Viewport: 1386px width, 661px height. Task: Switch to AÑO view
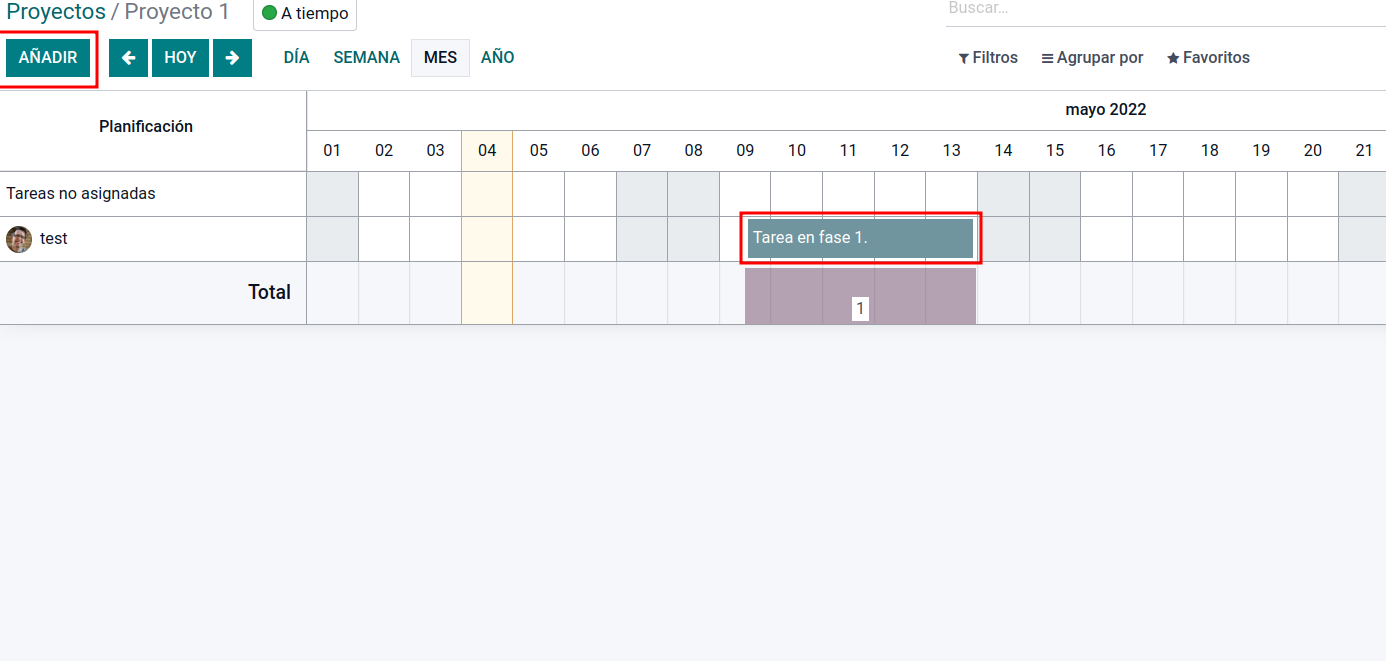pyautogui.click(x=498, y=58)
